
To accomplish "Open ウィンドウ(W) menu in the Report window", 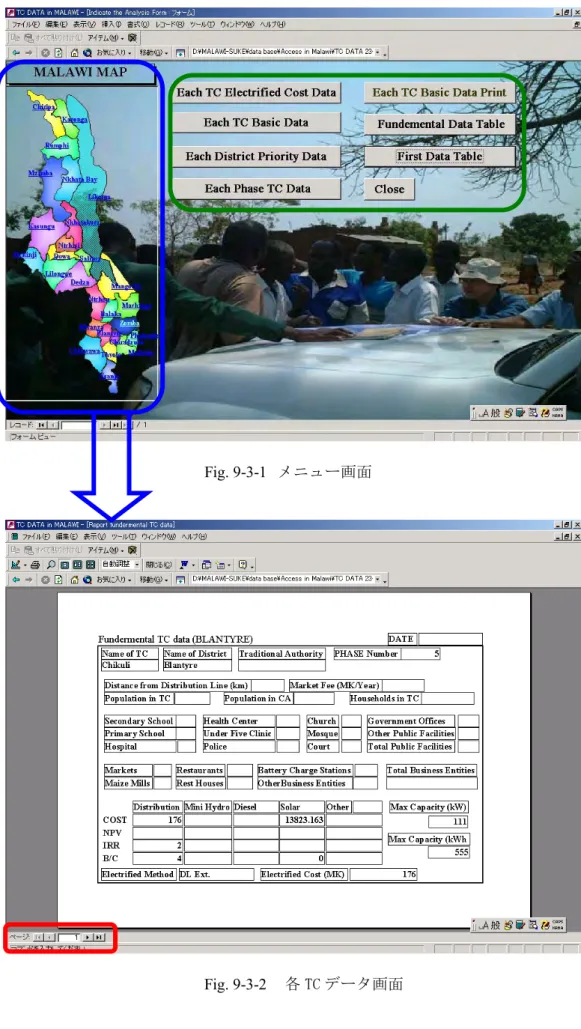I will point(158,537).
